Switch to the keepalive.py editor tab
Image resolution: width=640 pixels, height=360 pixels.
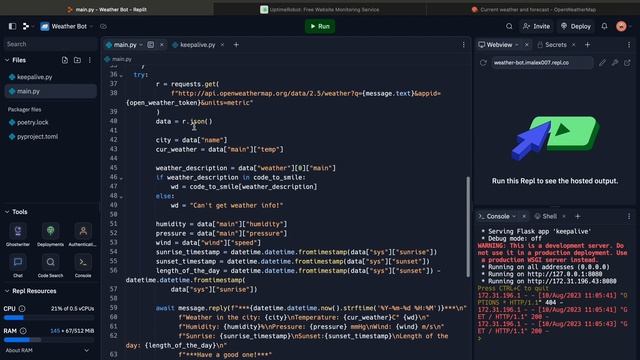click(194, 44)
